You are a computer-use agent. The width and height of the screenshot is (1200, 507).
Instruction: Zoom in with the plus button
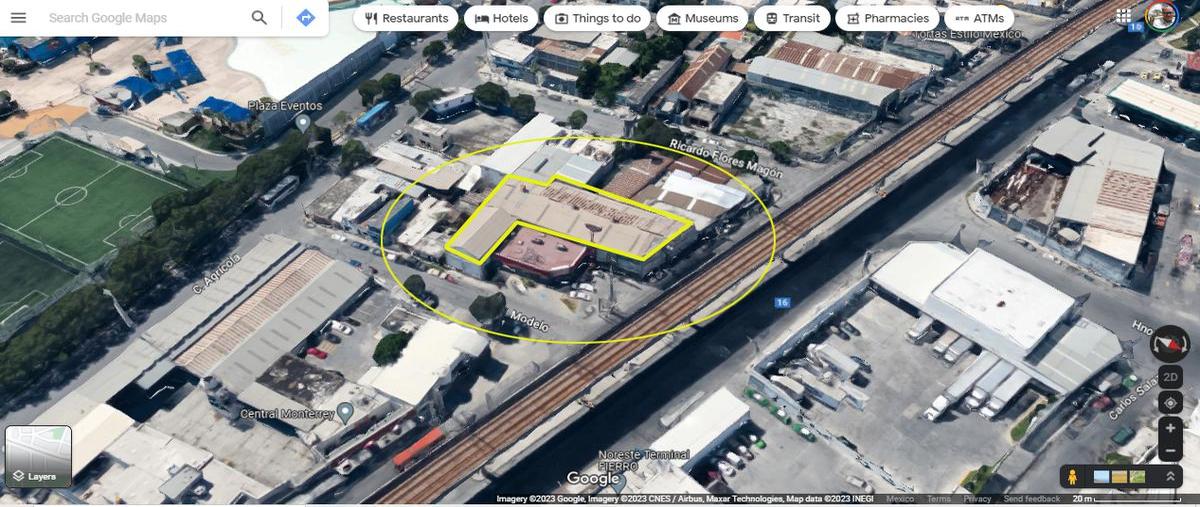pos(1169,429)
